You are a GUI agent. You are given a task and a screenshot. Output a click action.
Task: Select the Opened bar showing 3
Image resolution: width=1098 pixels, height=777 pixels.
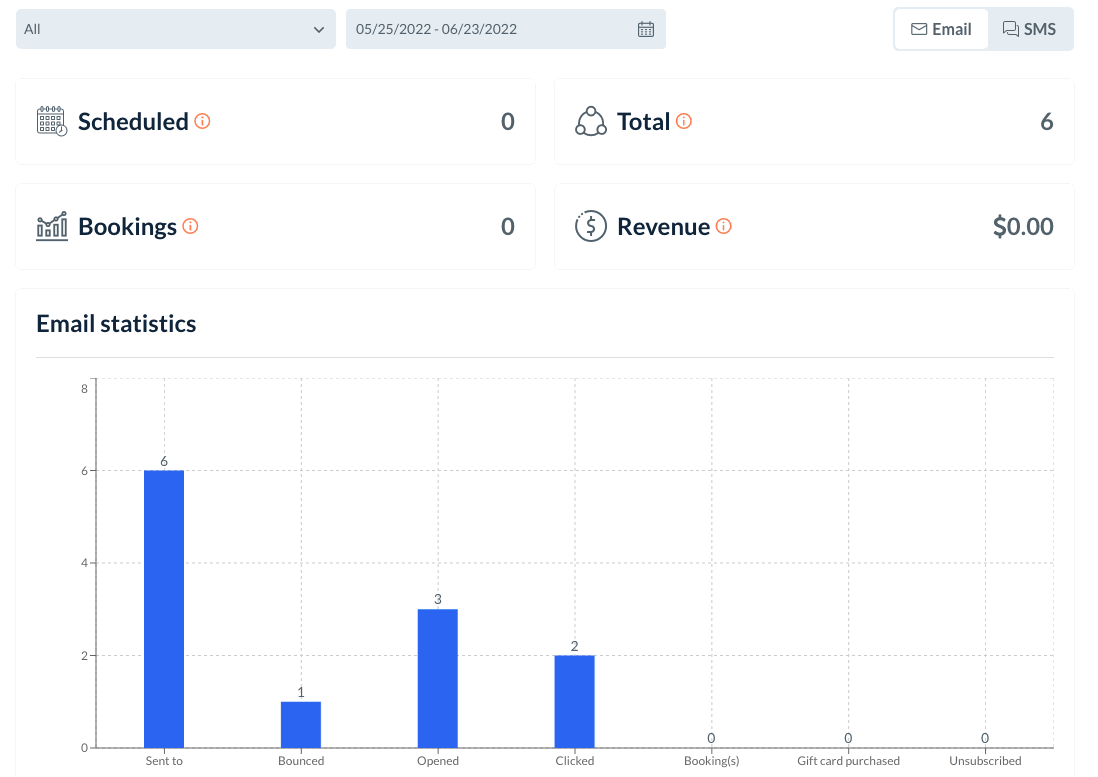pos(438,678)
